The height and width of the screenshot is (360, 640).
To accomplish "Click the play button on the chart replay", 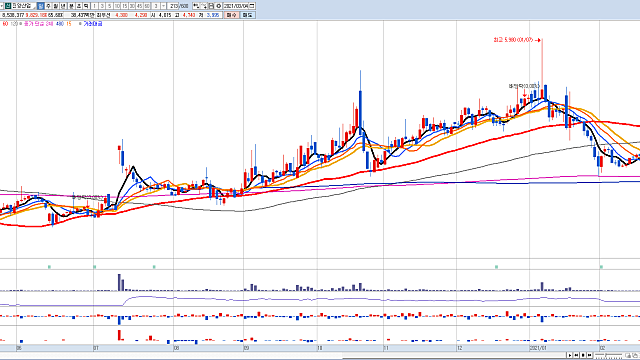I will tap(570, 355).
